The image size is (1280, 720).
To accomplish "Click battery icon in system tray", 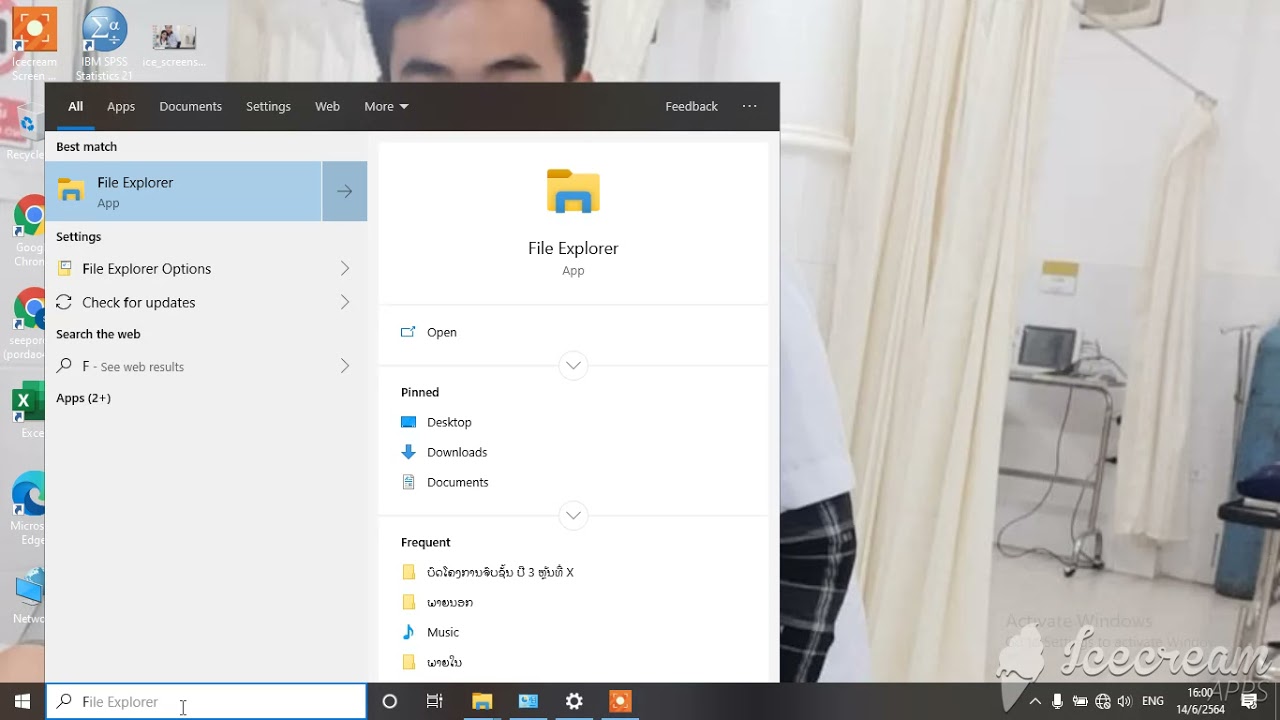I will (x=1080, y=701).
